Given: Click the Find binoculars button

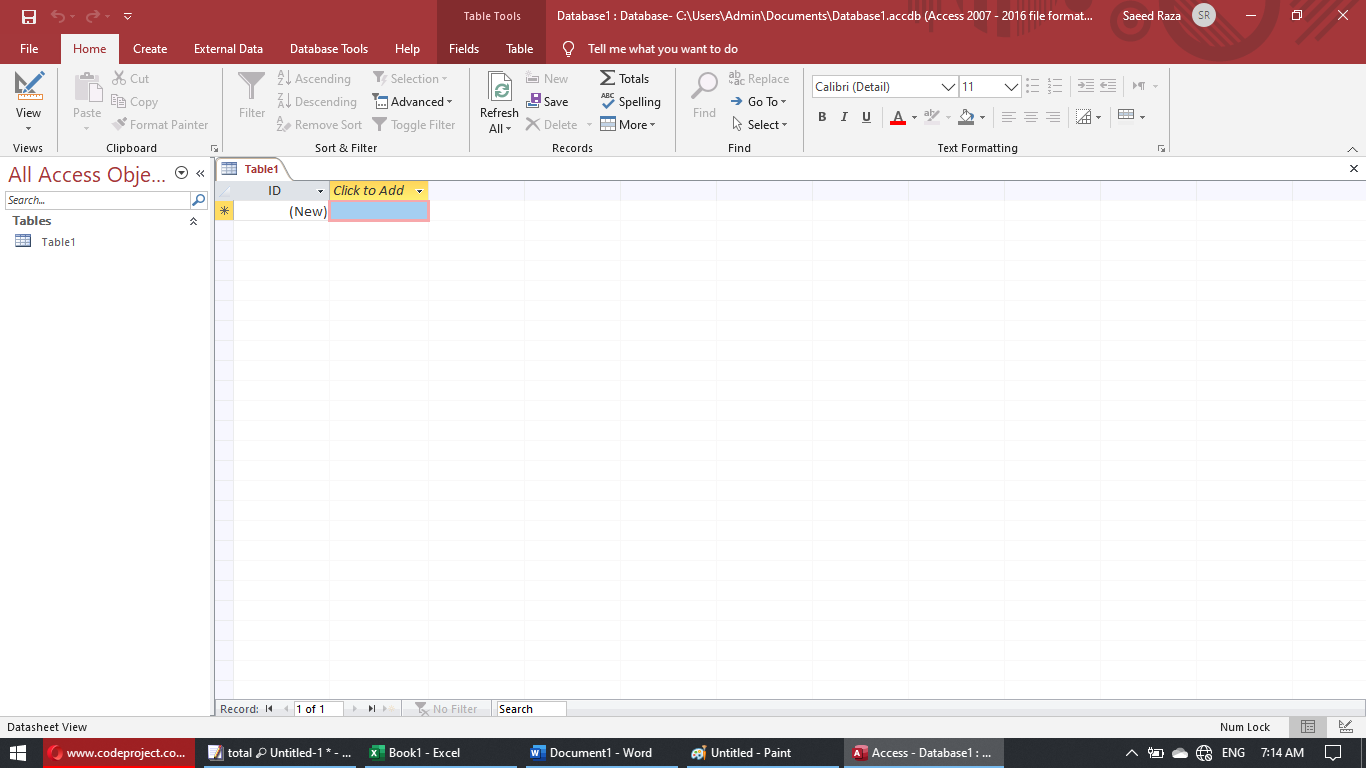Looking at the screenshot, I should pos(704,95).
